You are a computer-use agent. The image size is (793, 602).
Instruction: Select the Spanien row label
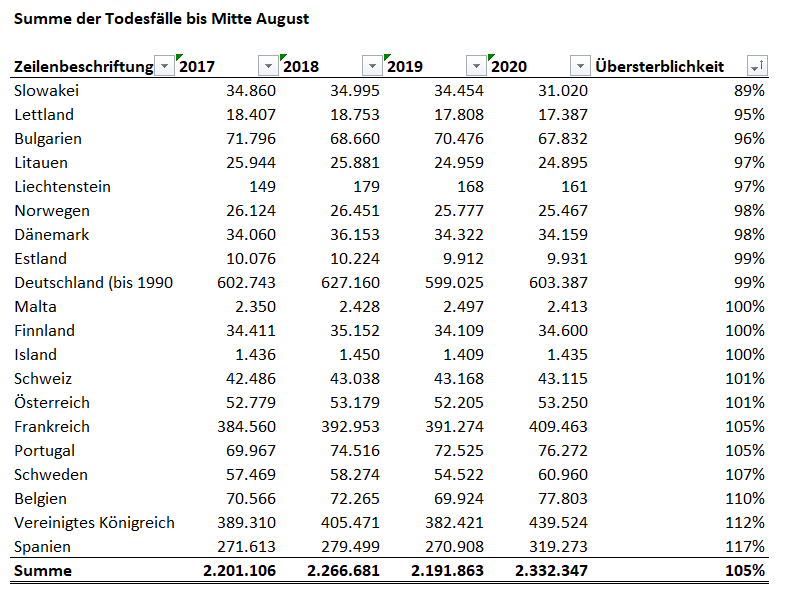point(42,547)
